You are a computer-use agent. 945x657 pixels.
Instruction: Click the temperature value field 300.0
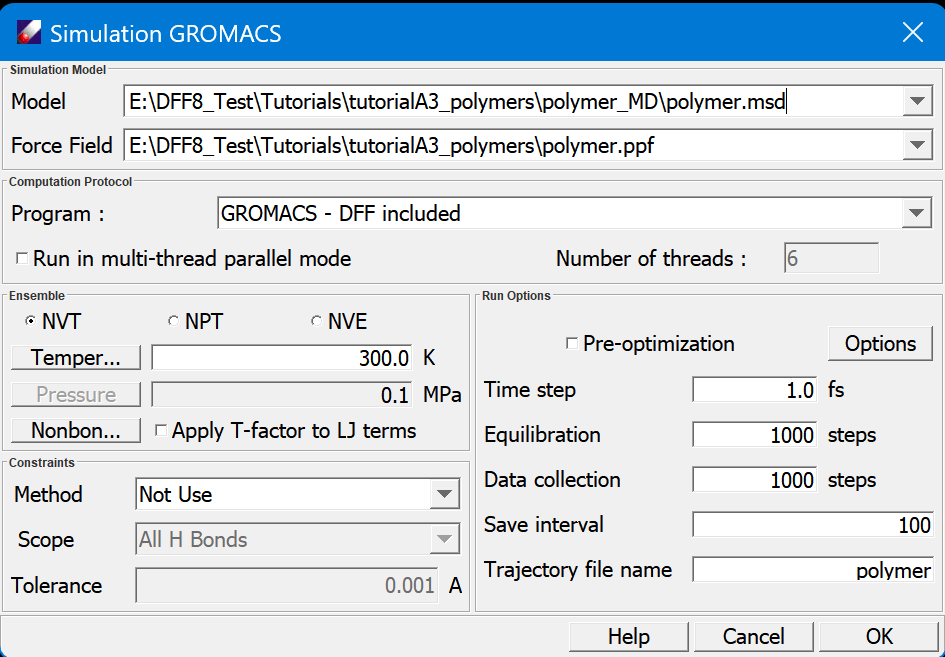tap(281, 357)
